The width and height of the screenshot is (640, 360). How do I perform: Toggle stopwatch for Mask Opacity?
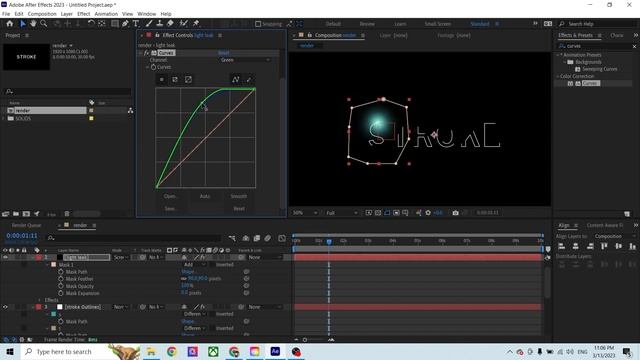click(x=61, y=286)
